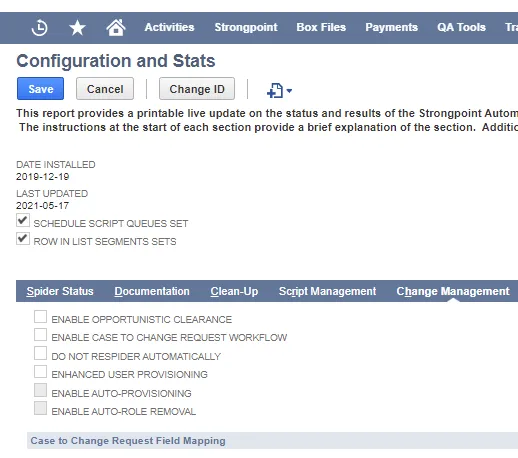Open the Box Files menu
Image resolution: width=518 pixels, height=458 pixels.
tap(321, 27)
